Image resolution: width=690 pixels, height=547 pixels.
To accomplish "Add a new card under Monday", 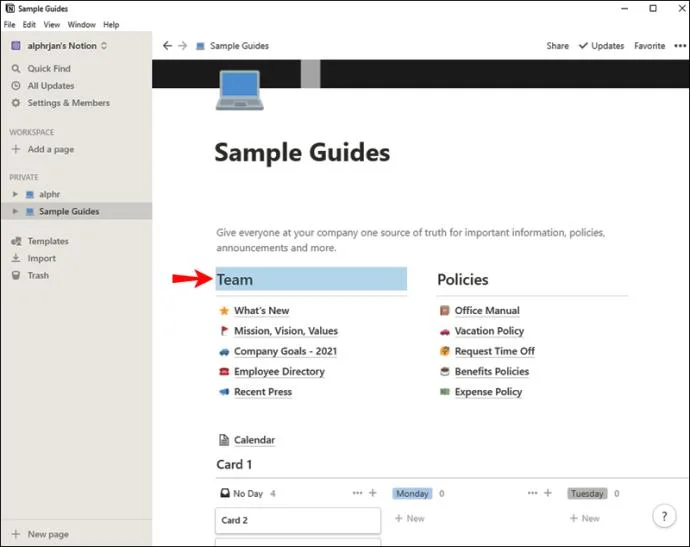I will coord(410,518).
